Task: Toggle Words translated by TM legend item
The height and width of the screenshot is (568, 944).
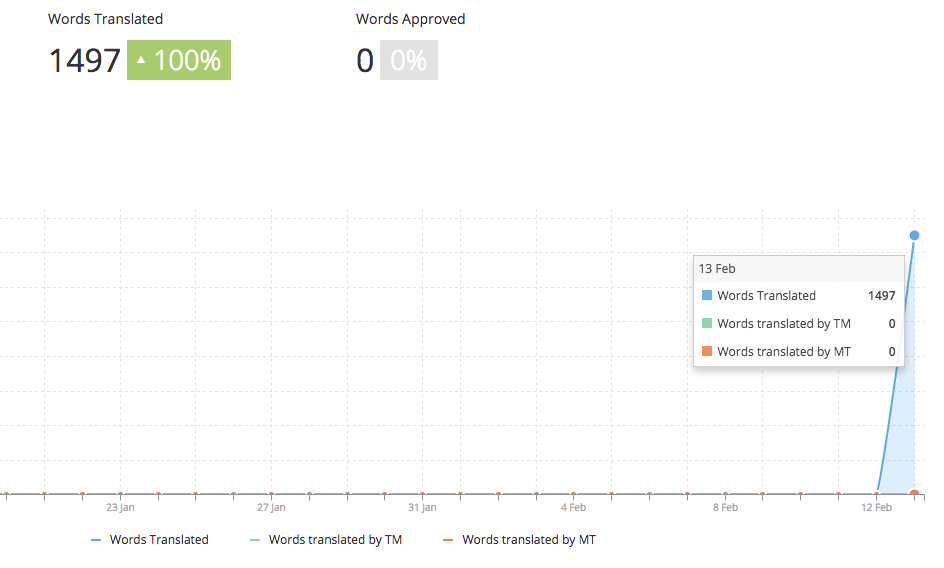Action: (x=326, y=540)
